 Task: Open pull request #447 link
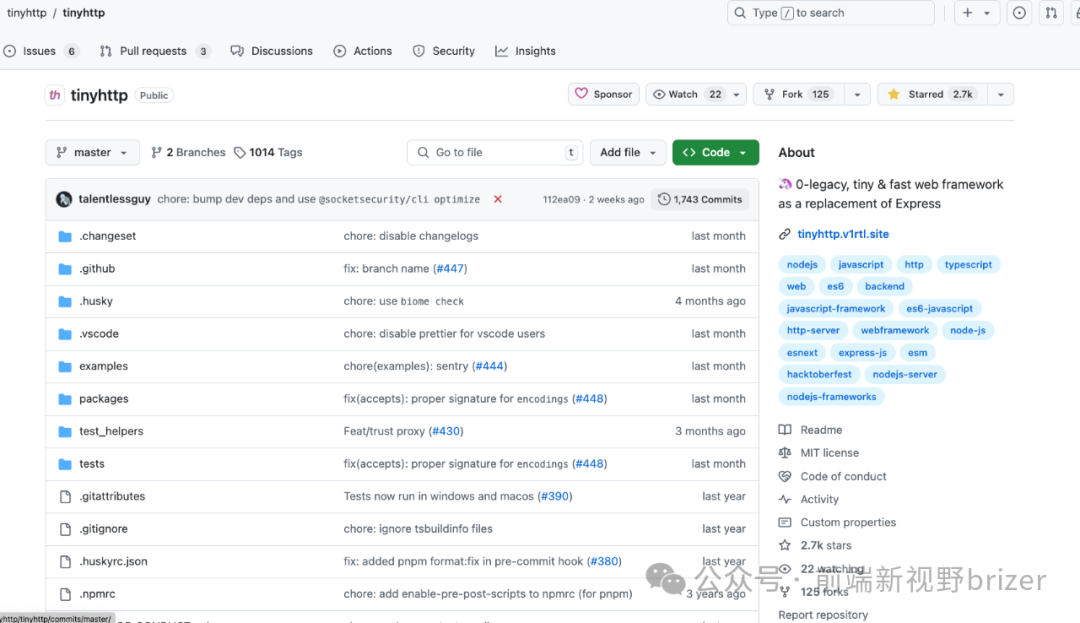tap(450, 268)
